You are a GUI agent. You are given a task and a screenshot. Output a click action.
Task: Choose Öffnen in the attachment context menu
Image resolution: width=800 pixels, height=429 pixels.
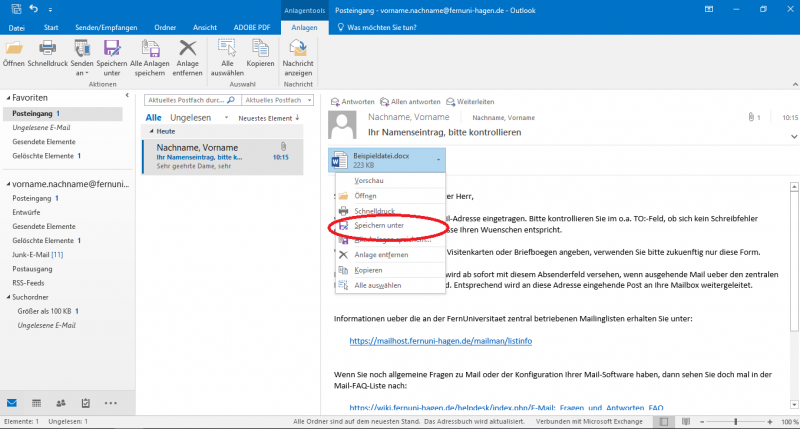(390, 196)
